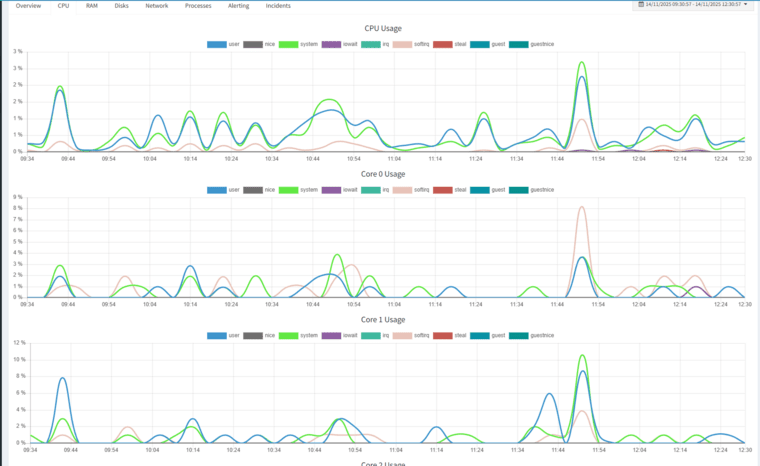
Task: Toggle nice series in Core 0 legend
Action: click(x=259, y=190)
